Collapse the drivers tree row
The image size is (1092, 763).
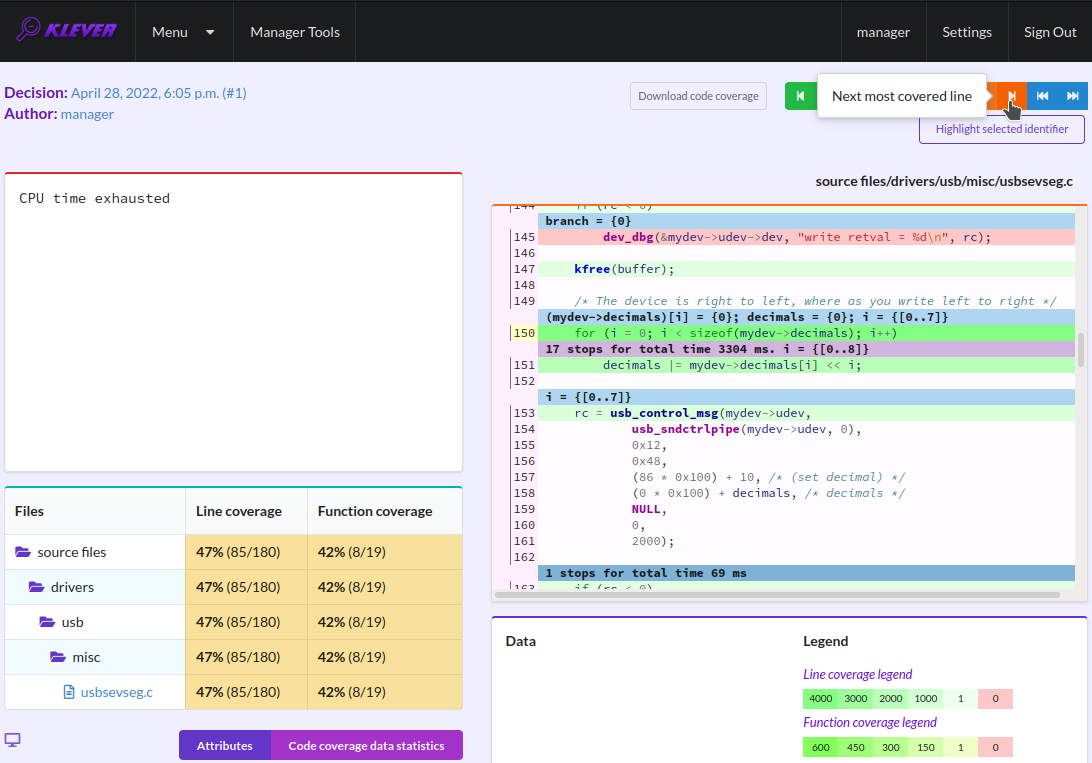[x=95, y=587]
